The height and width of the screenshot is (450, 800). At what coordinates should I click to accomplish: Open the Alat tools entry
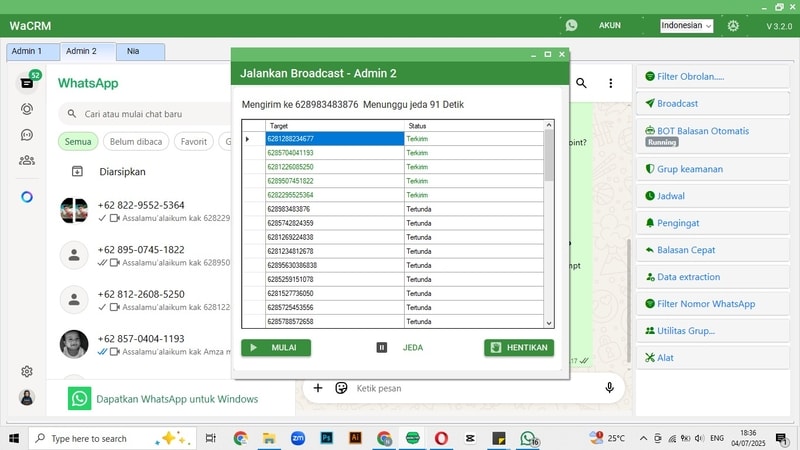tap(713, 358)
